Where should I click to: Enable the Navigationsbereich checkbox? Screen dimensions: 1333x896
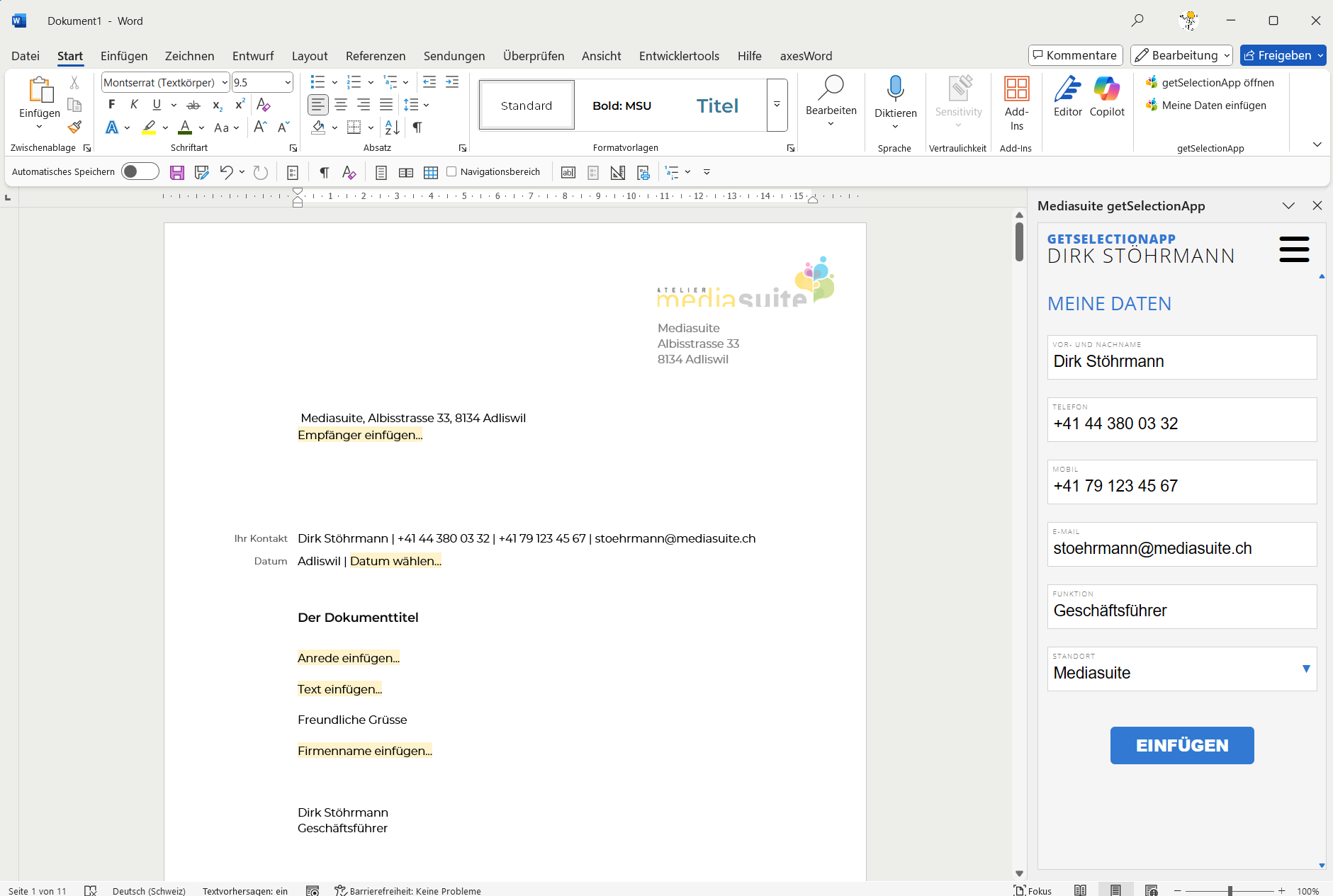[451, 172]
